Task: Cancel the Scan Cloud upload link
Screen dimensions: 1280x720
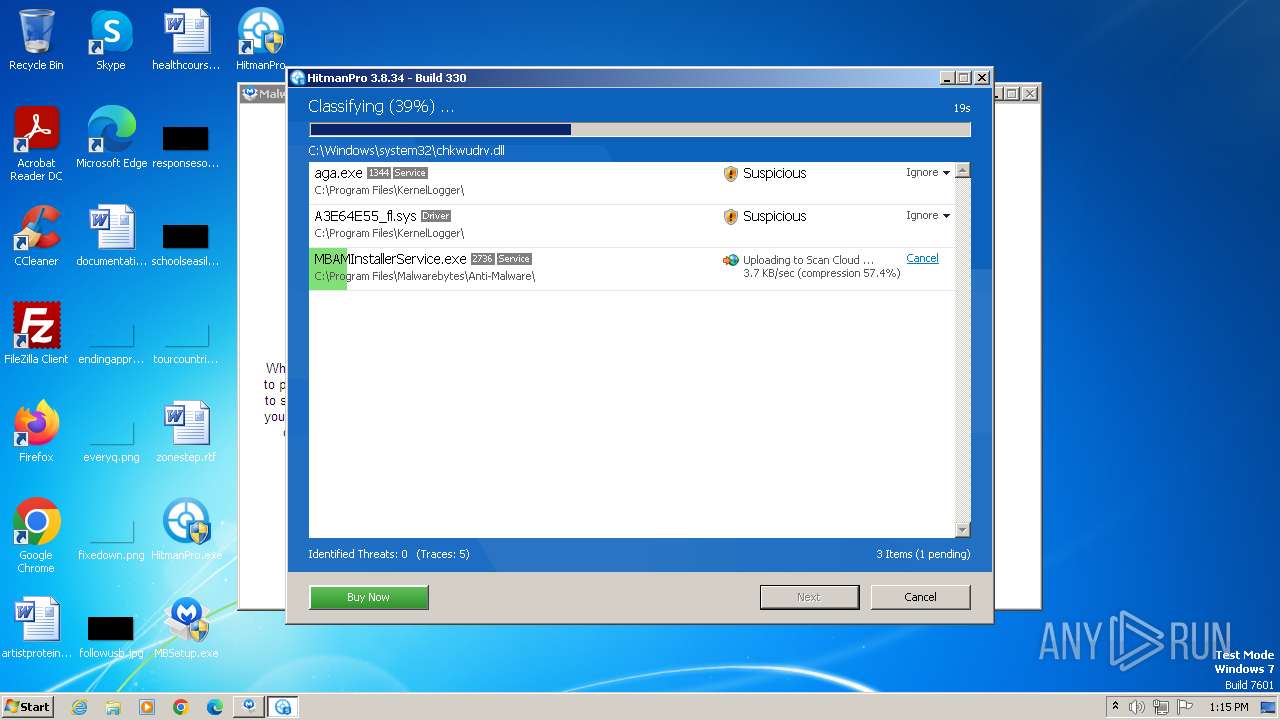Action: tap(922, 258)
